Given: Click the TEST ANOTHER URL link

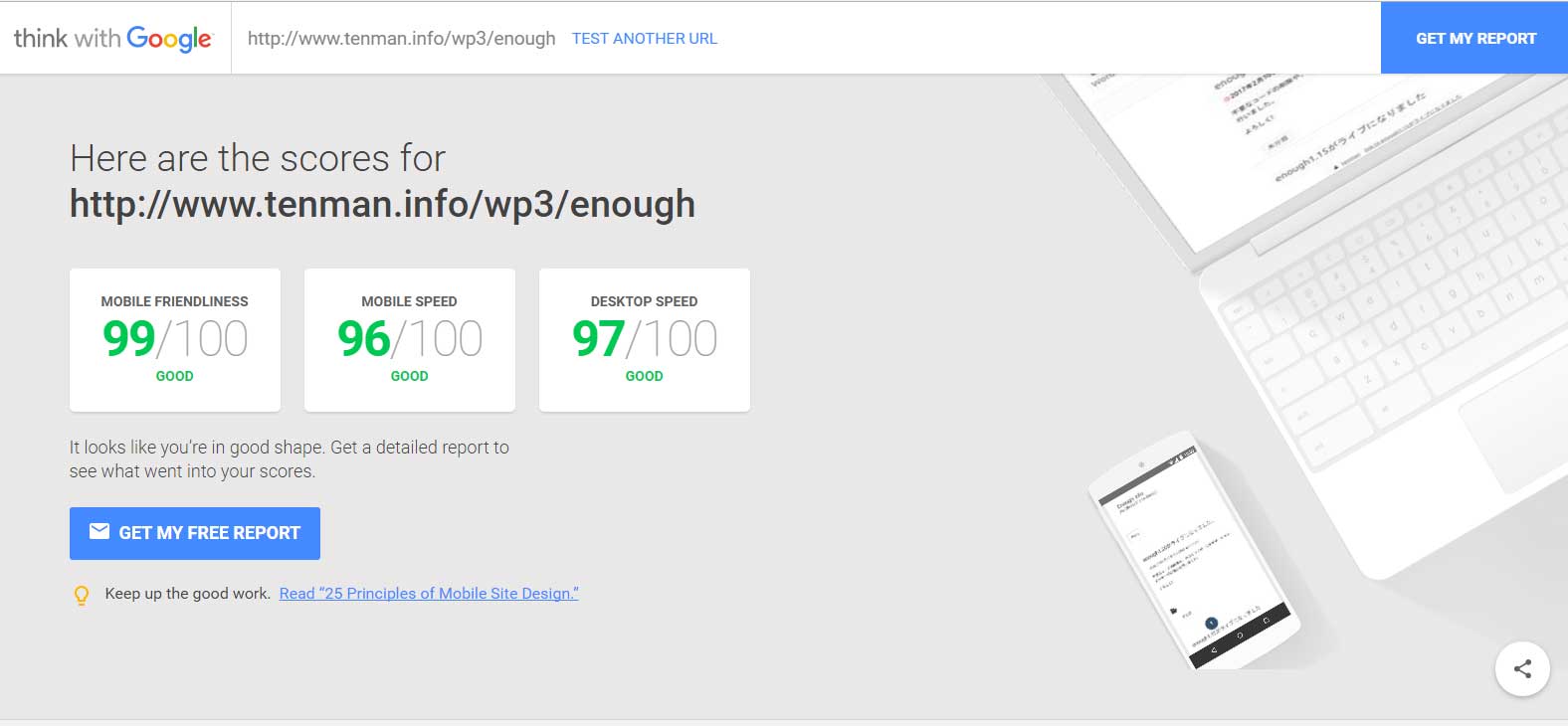Looking at the screenshot, I should click(x=644, y=39).
